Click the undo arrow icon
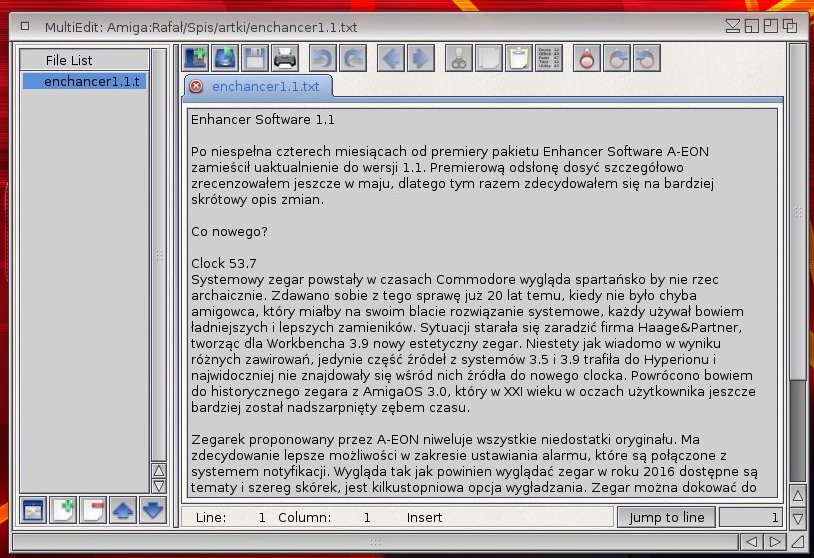 (322, 58)
